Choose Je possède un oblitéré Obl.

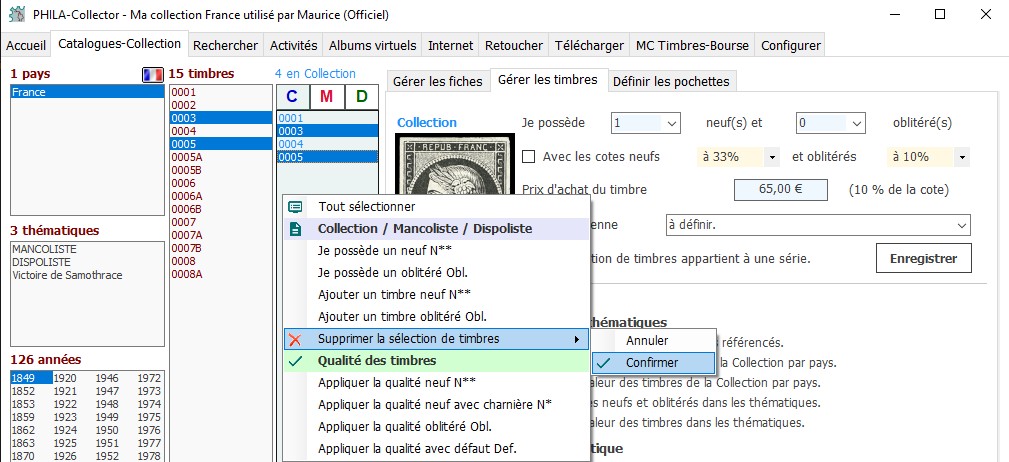(x=436, y=272)
